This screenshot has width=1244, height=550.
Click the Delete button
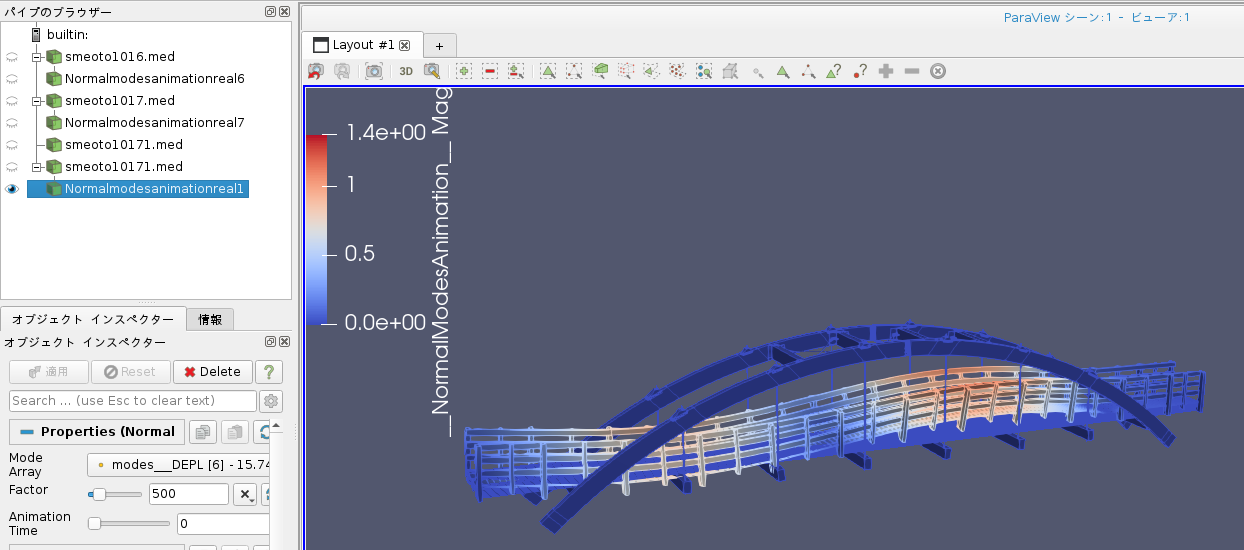(213, 372)
